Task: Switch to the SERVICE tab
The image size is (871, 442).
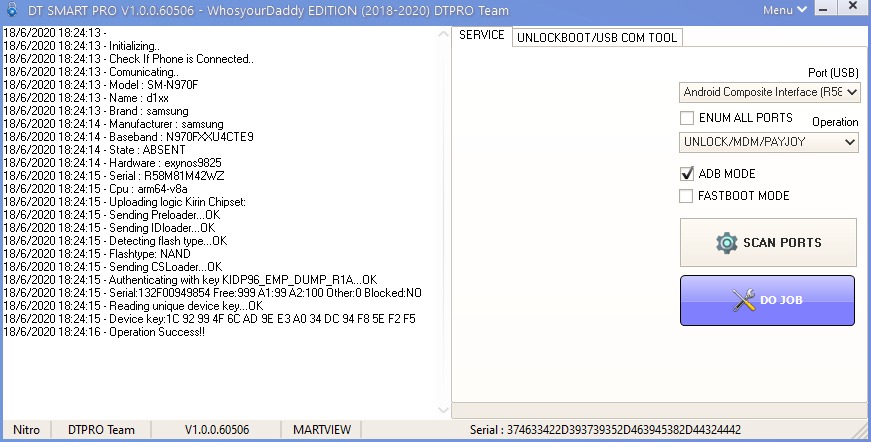Action: pyautogui.click(x=482, y=35)
